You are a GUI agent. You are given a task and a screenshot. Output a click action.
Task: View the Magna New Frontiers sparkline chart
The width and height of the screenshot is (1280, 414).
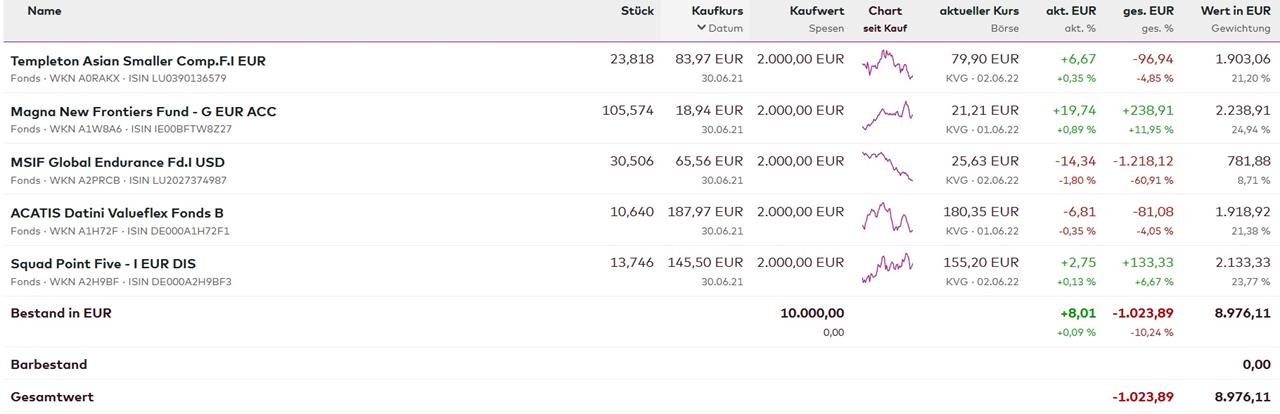(887, 116)
